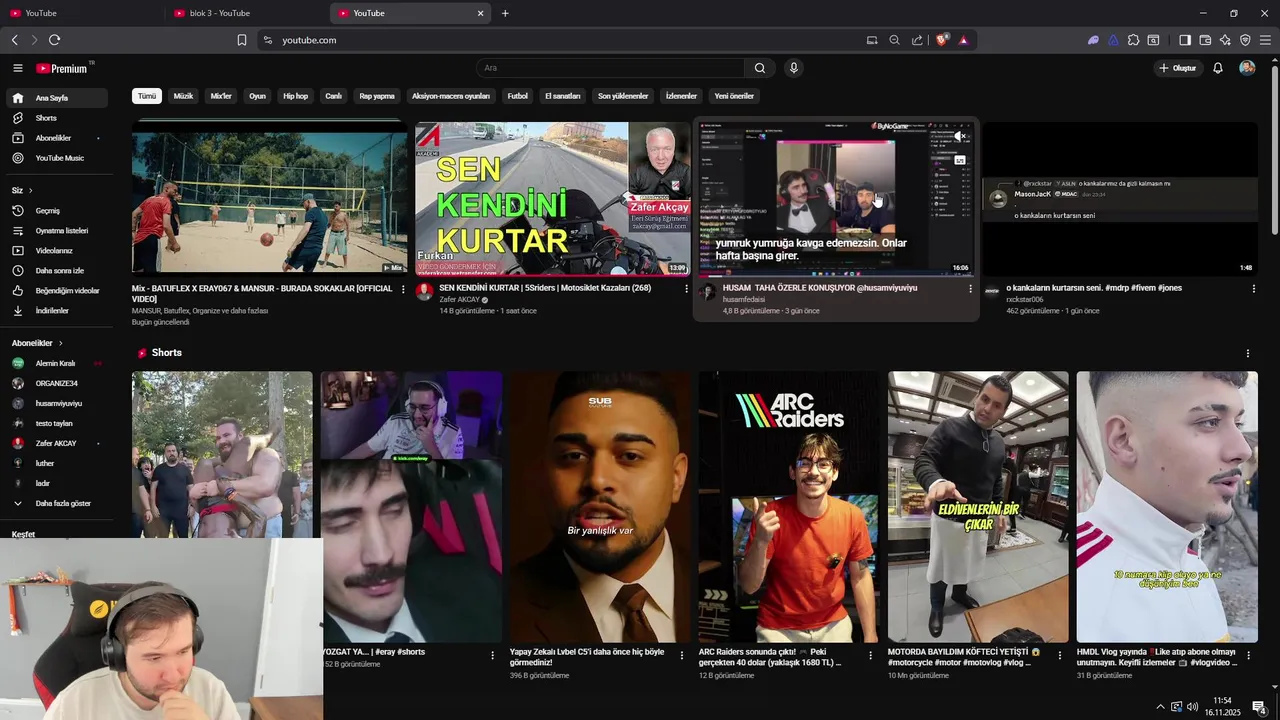
Task: Bookmark this page using the bookmark icon
Action: coord(242,40)
